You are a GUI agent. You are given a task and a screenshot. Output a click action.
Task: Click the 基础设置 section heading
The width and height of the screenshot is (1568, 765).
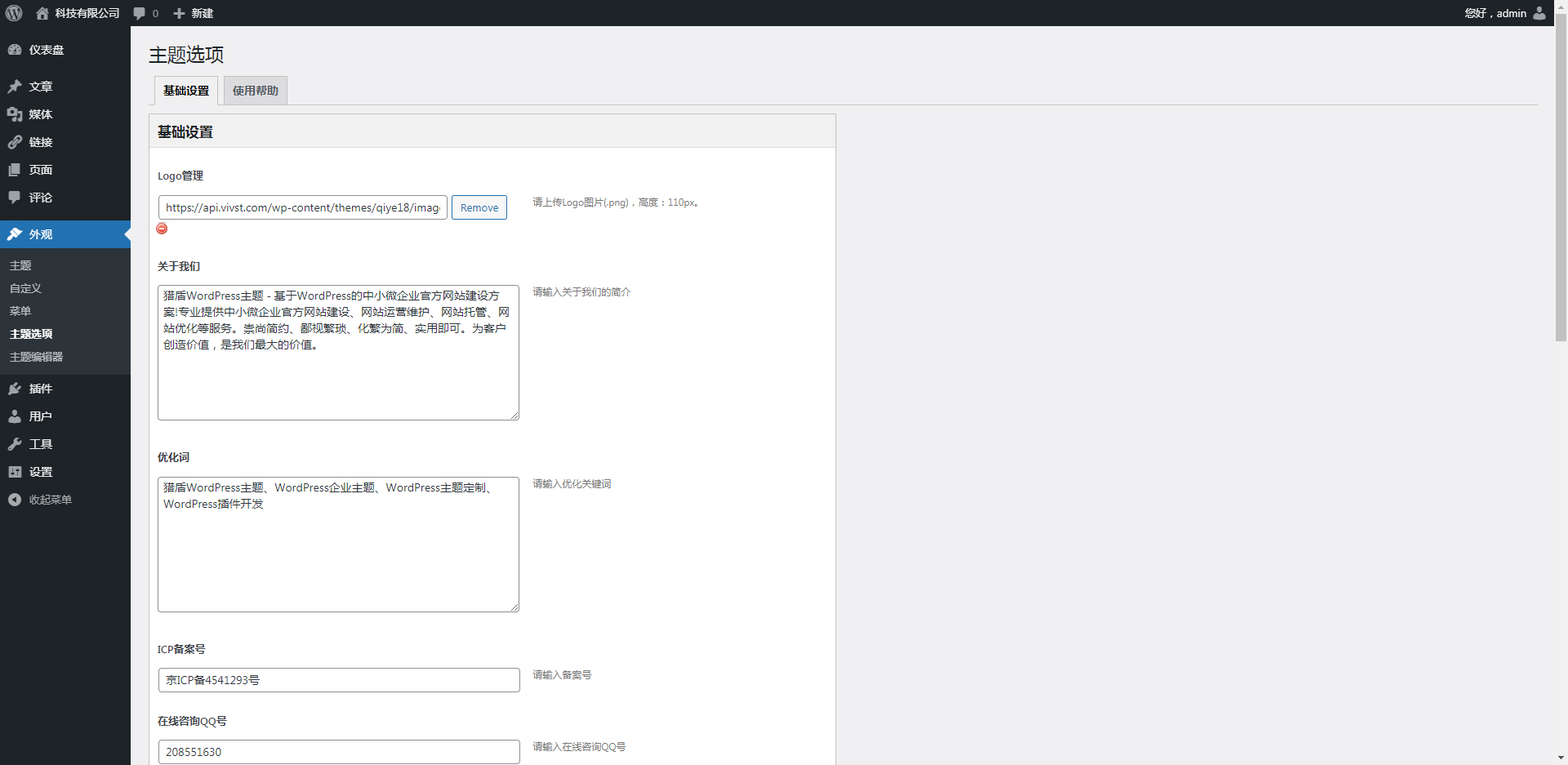click(185, 131)
